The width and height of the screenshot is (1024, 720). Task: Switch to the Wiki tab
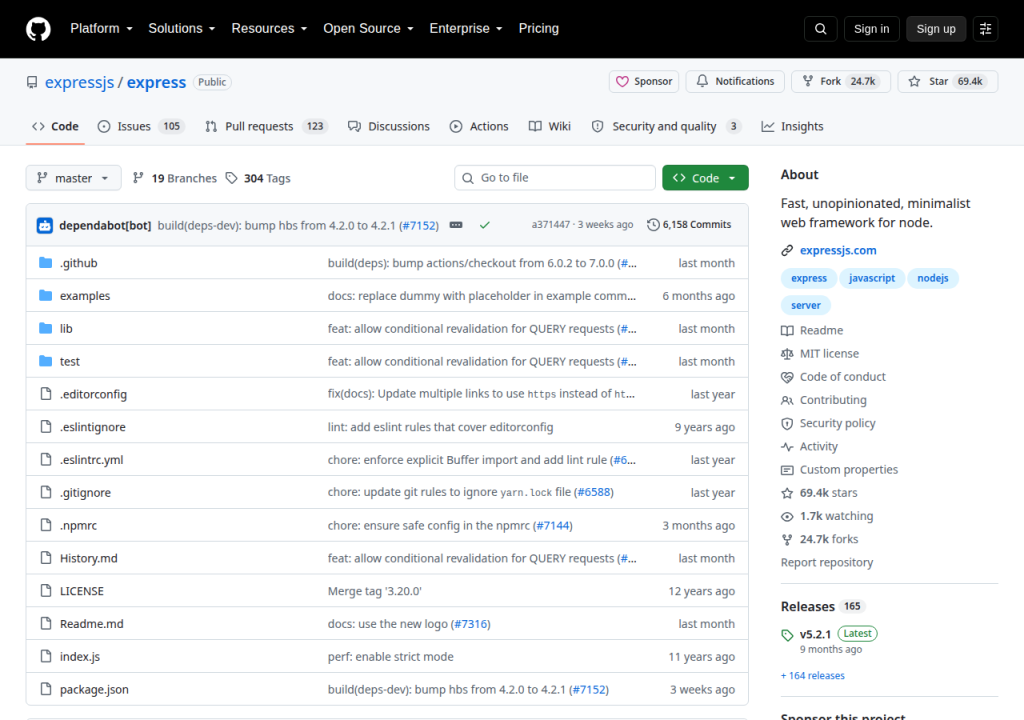click(x=549, y=126)
